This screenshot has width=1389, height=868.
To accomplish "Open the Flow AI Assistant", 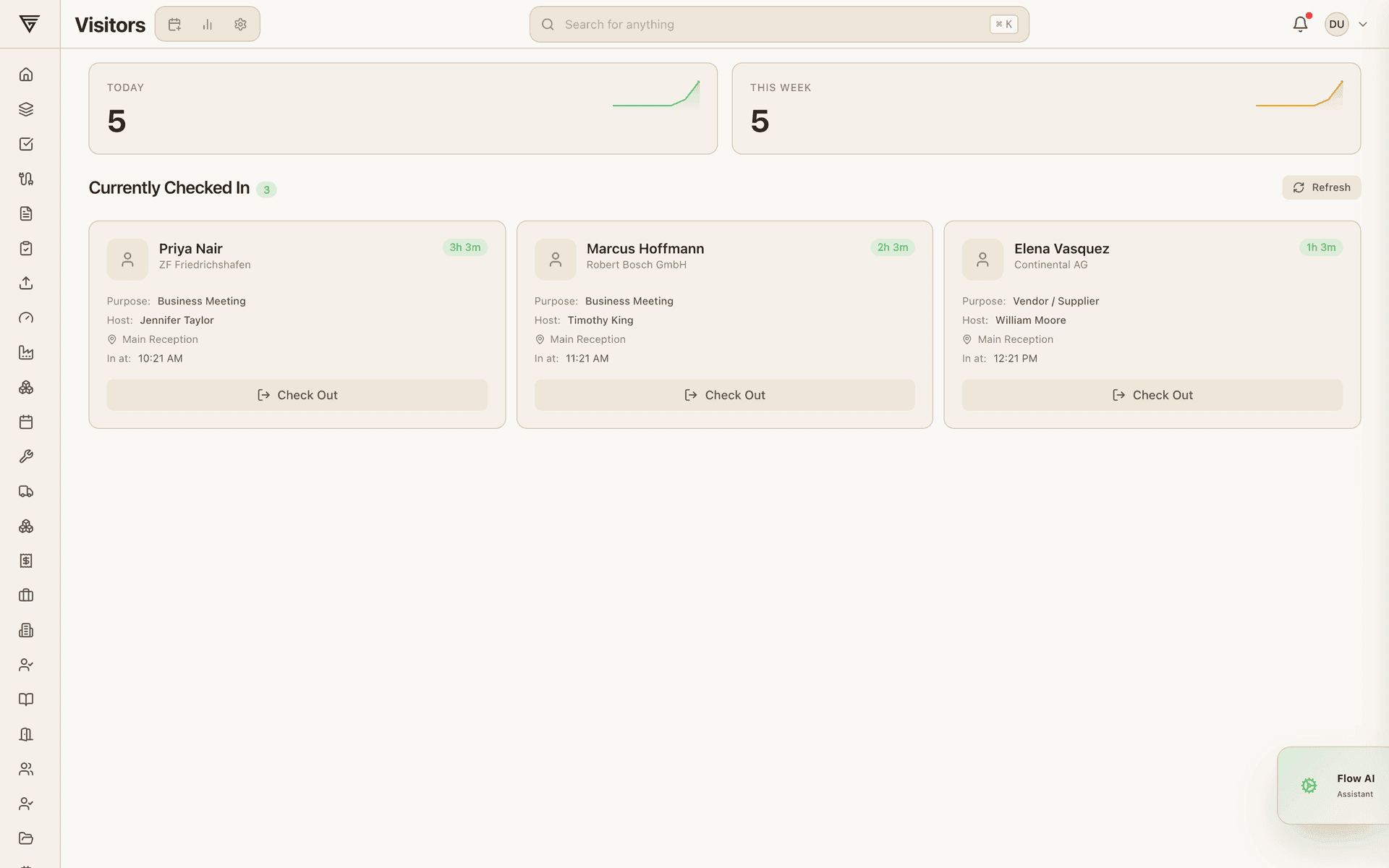I will click(x=1333, y=786).
